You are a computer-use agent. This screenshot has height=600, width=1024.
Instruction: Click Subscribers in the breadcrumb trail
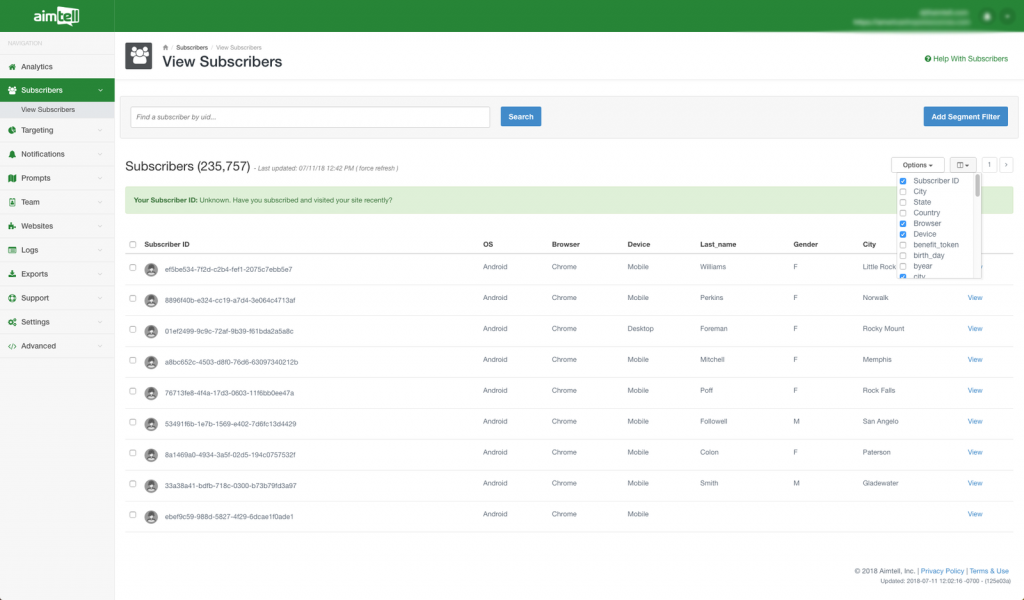coord(191,46)
